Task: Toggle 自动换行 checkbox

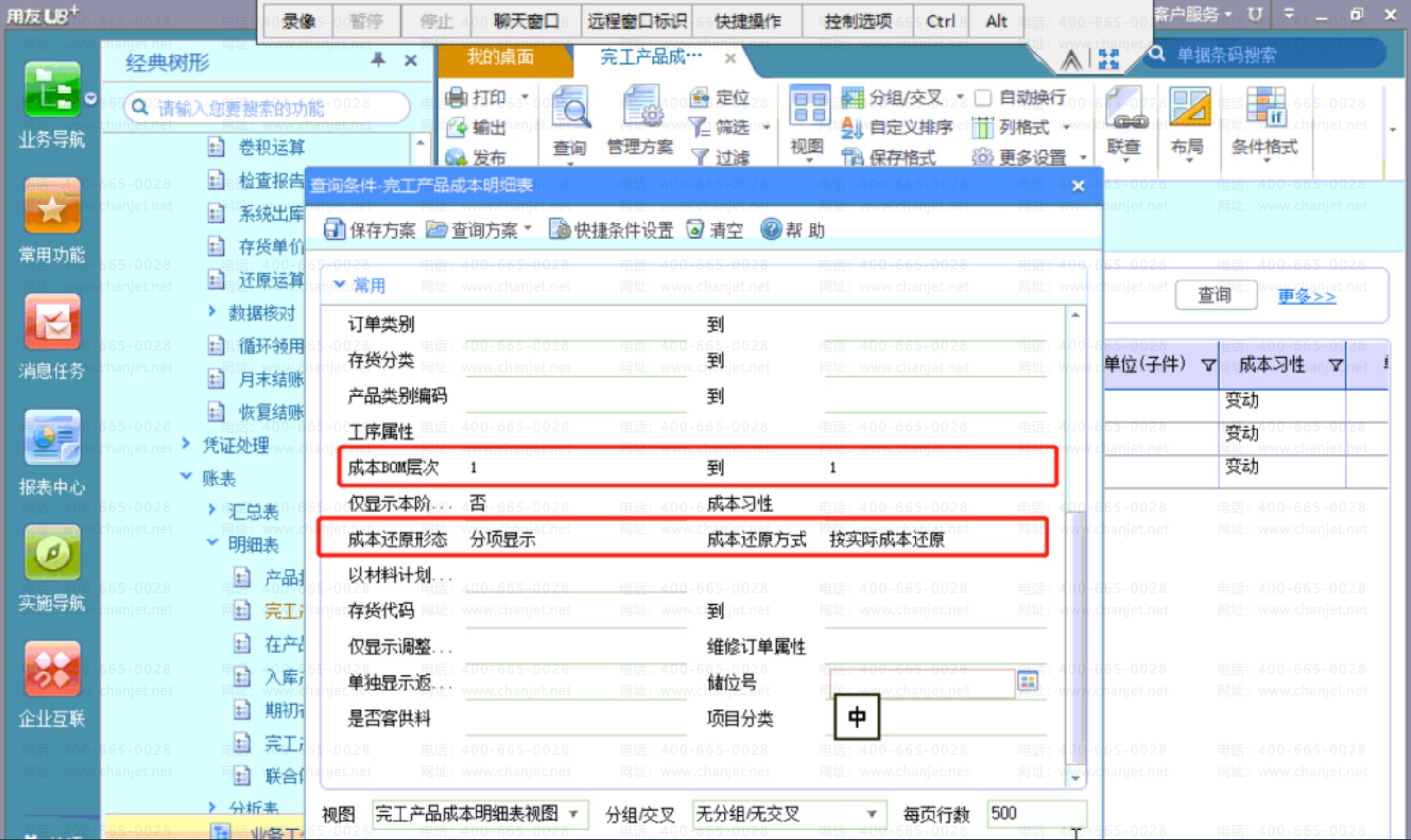Action: click(x=983, y=98)
